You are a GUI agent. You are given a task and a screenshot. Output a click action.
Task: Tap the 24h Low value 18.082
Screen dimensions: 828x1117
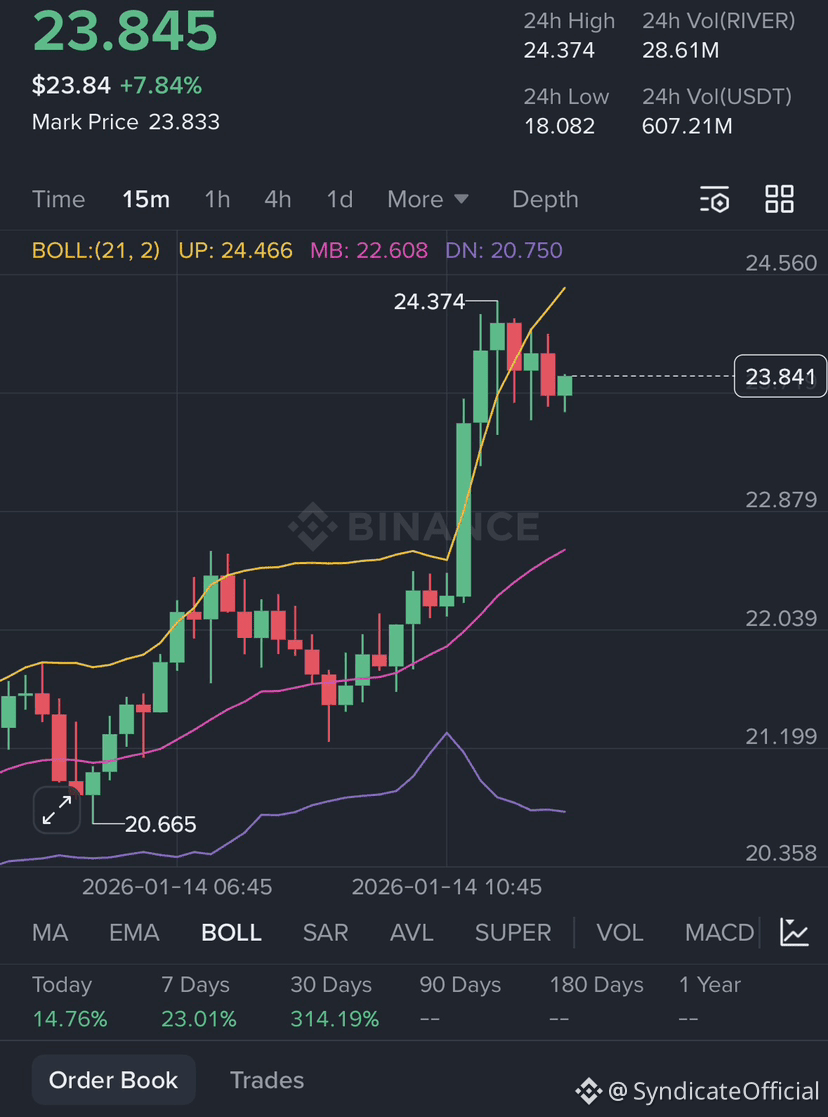tap(559, 126)
